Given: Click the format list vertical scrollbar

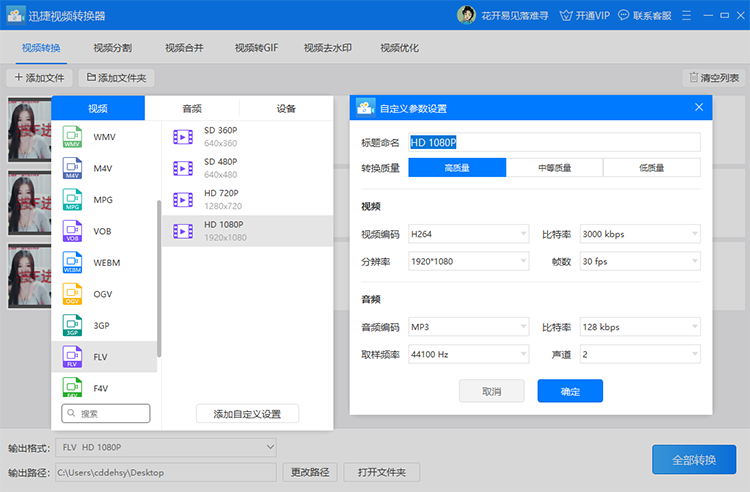Looking at the screenshot, I should [x=159, y=278].
